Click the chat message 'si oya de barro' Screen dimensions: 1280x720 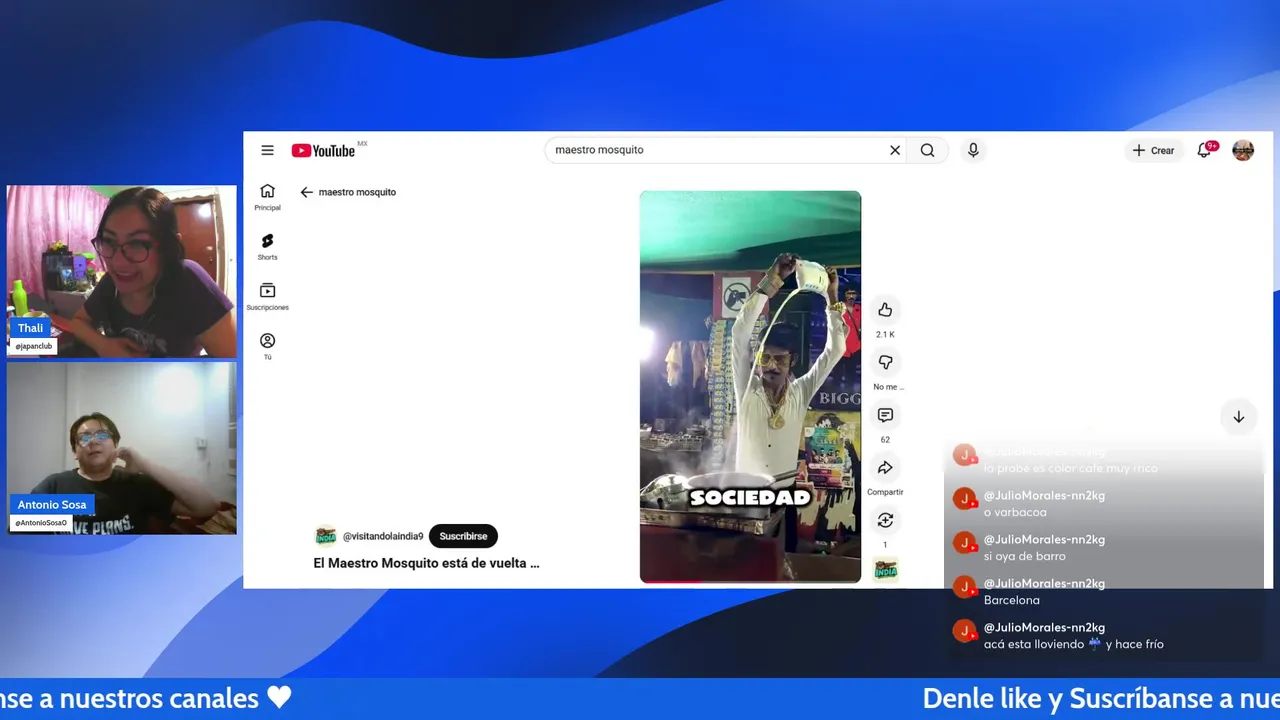click(1025, 556)
